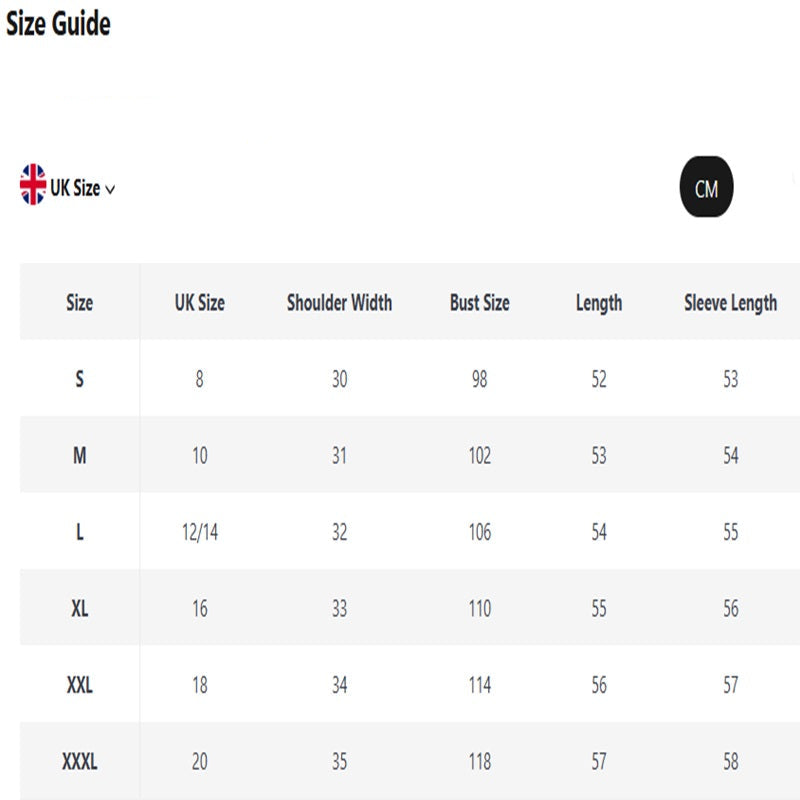Click the Size column header

click(79, 303)
